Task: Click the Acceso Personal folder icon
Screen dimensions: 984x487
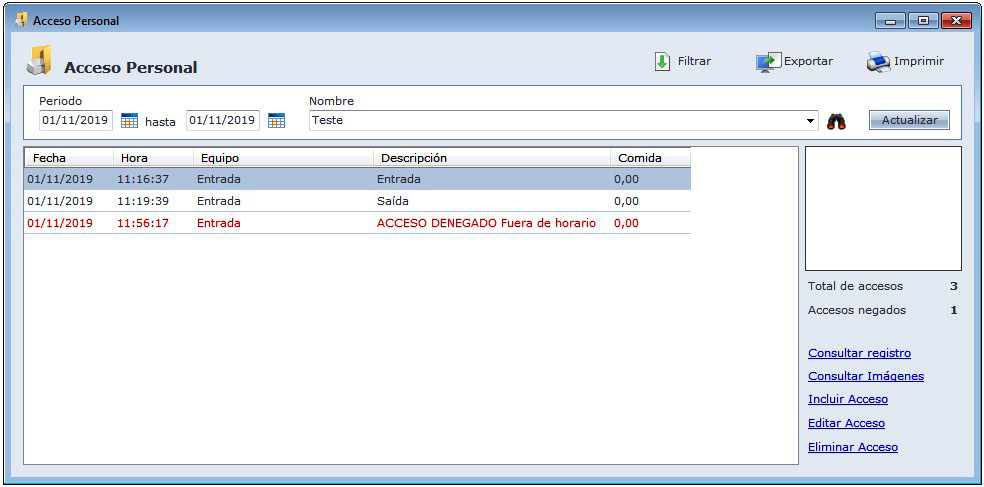Action: [x=39, y=62]
